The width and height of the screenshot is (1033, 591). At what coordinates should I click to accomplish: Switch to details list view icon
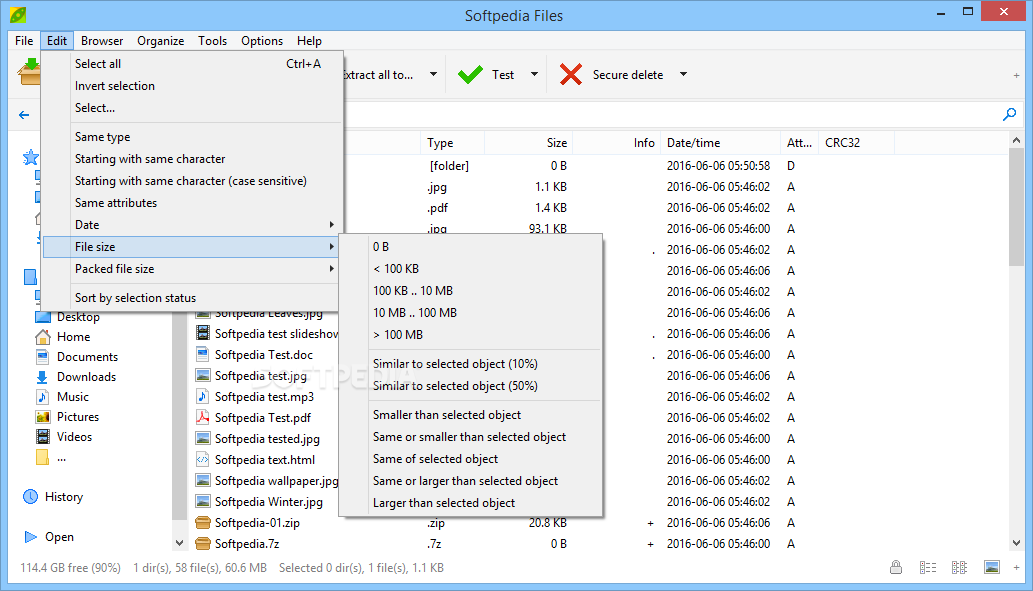pyautogui.click(x=928, y=567)
